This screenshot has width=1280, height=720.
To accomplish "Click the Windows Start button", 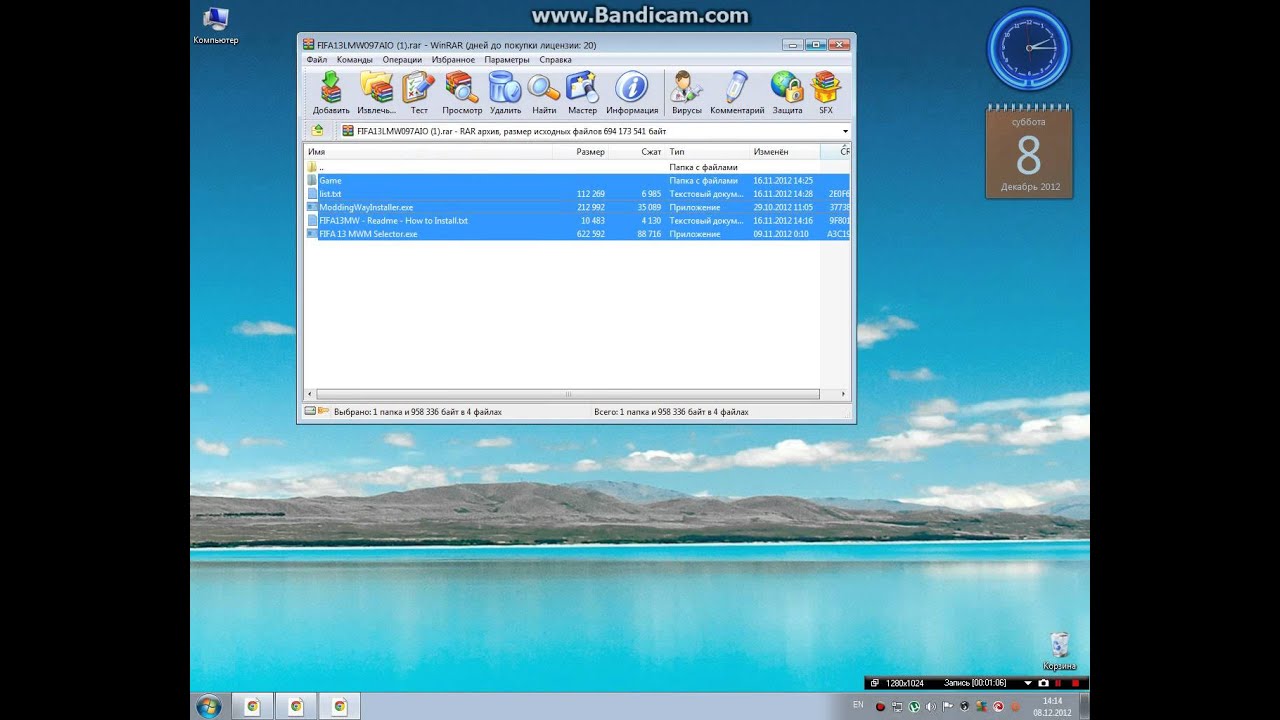I will [x=209, y=706].
